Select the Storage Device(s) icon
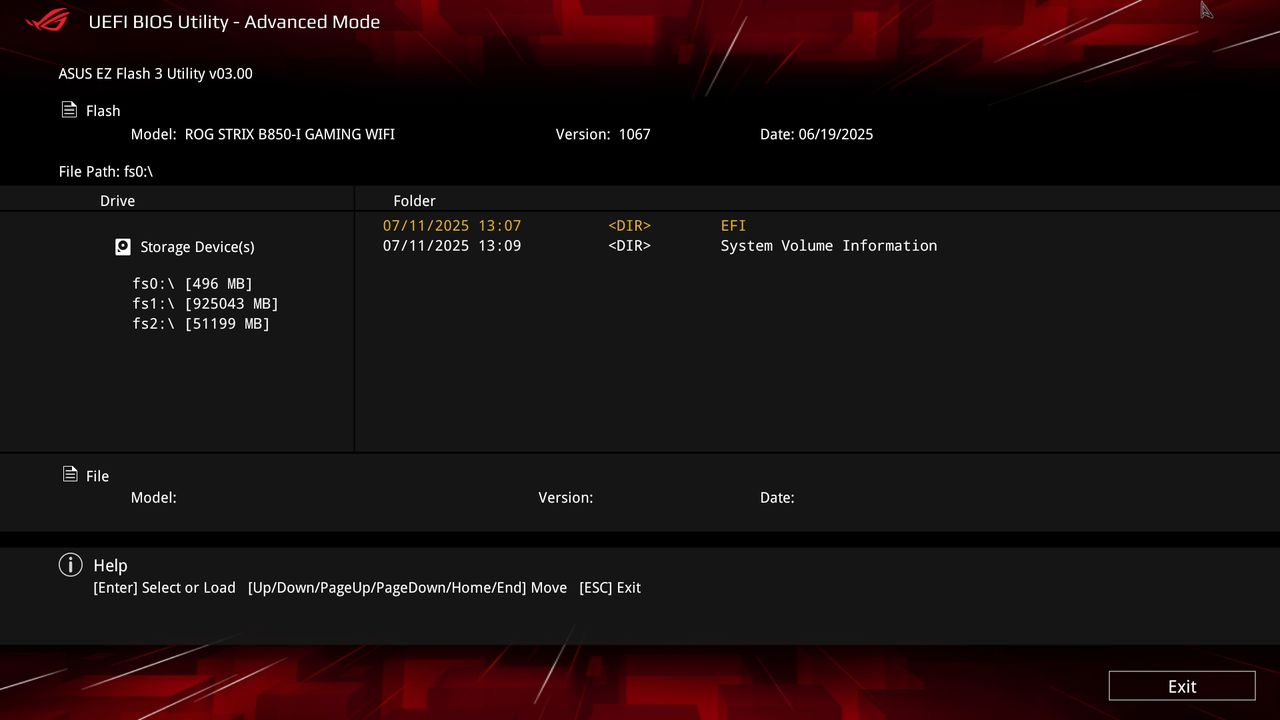This screenshot has width=1280, height=720. click(122, 246)
